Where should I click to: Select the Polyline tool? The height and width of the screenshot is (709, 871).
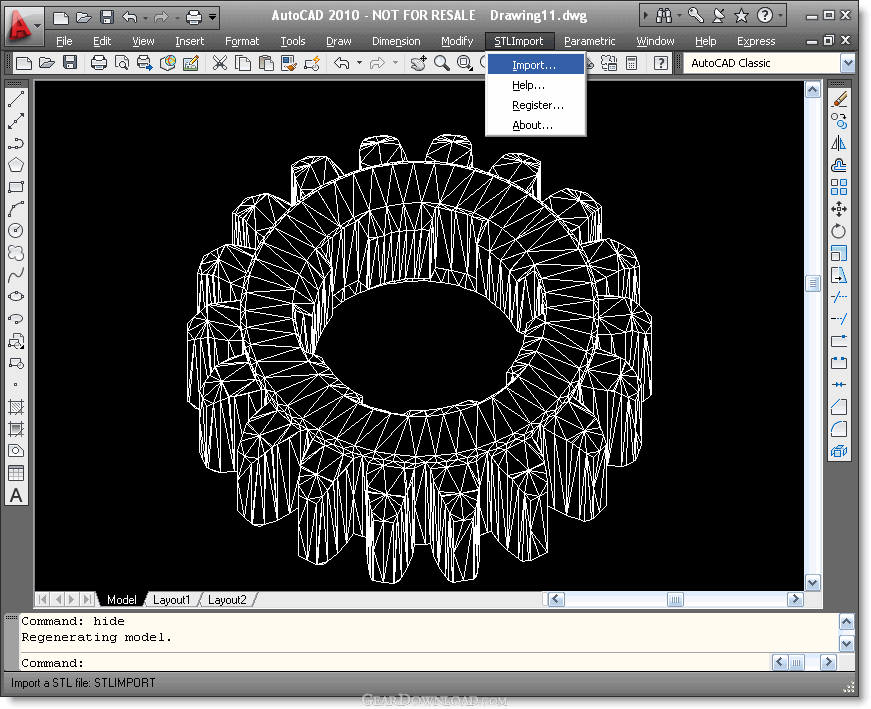(x=16, y=143)
